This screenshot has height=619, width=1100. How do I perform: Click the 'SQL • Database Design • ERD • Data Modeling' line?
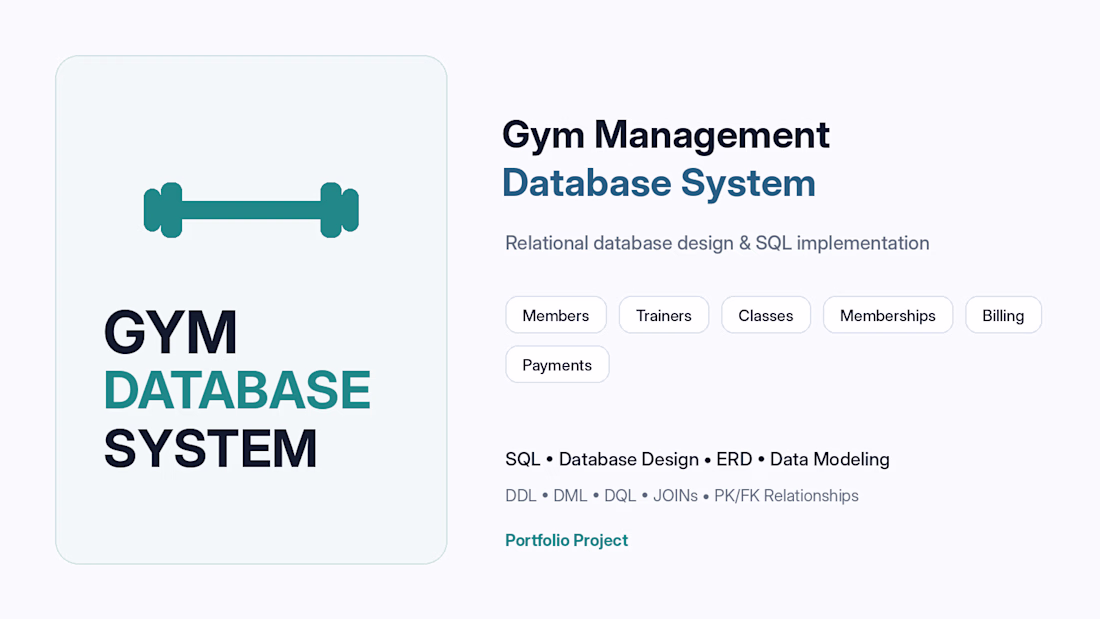coord(697,459)
